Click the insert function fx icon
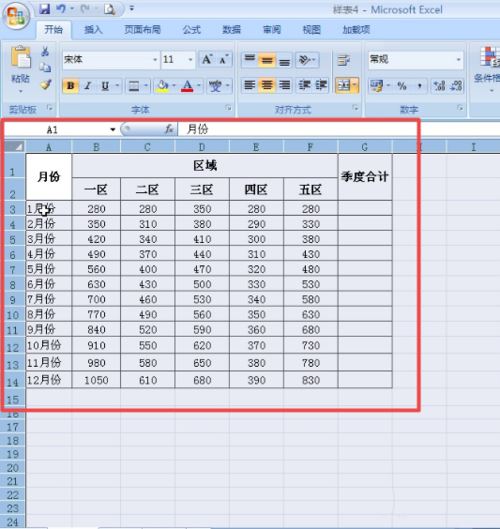 point(169,129)
